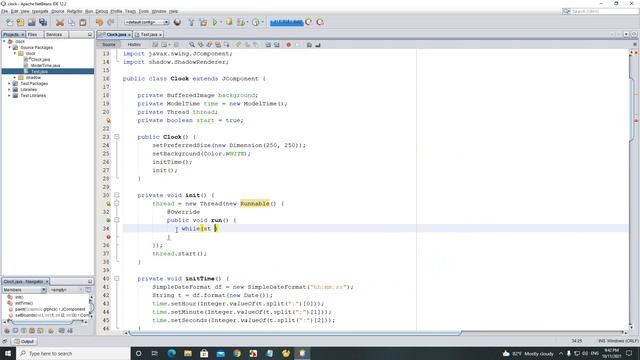Open File Explorer from taskbar
This screenshot has height=360, width=640.
[x=188, y=353]
